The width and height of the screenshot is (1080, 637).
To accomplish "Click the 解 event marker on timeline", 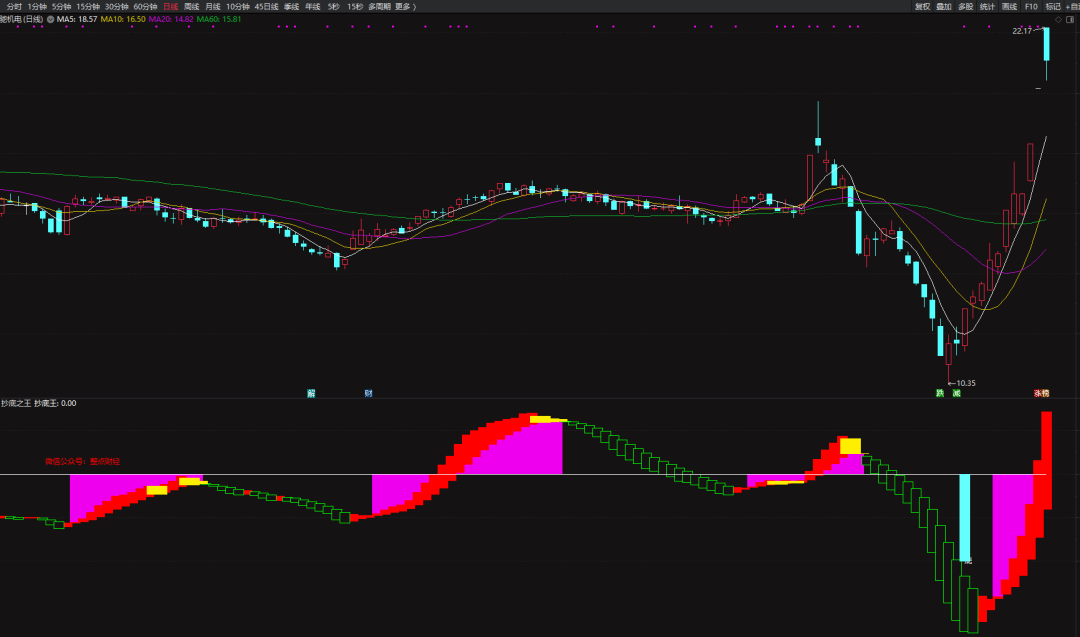I will (311, 393).
